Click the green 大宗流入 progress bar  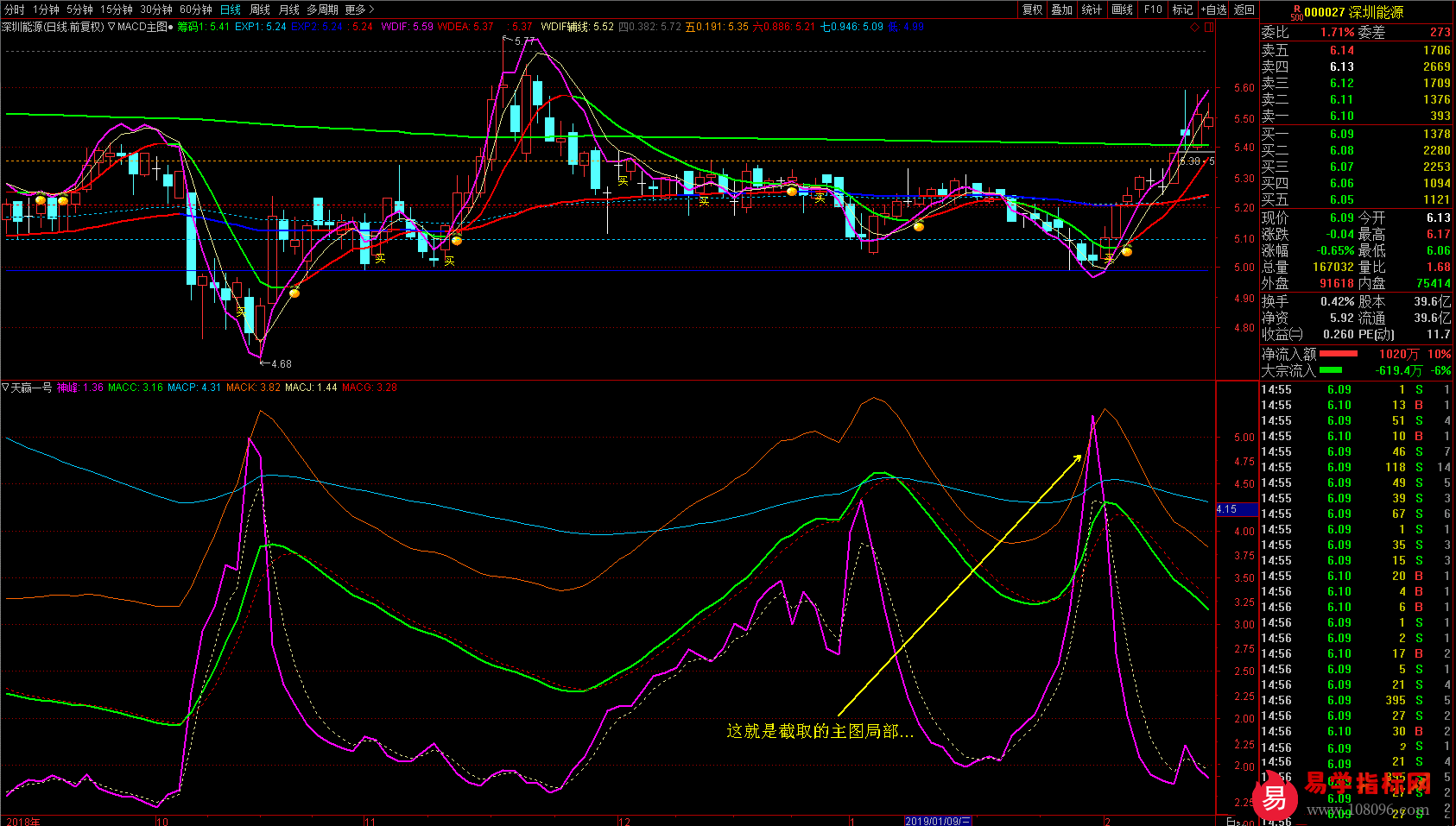pos(1331,370)
